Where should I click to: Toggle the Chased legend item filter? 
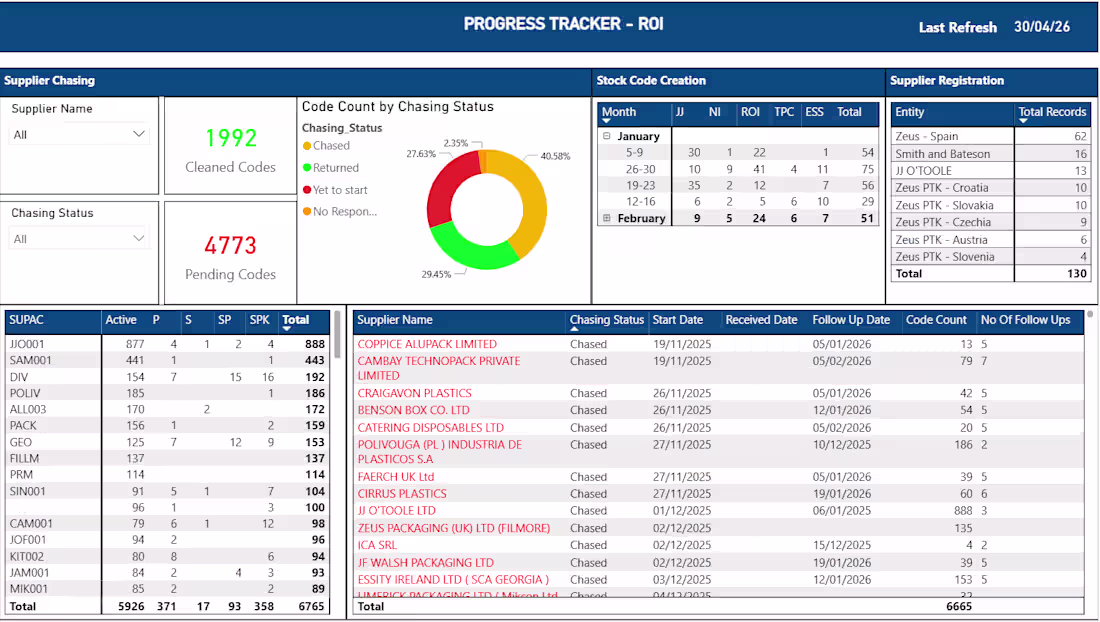point(331,145)
